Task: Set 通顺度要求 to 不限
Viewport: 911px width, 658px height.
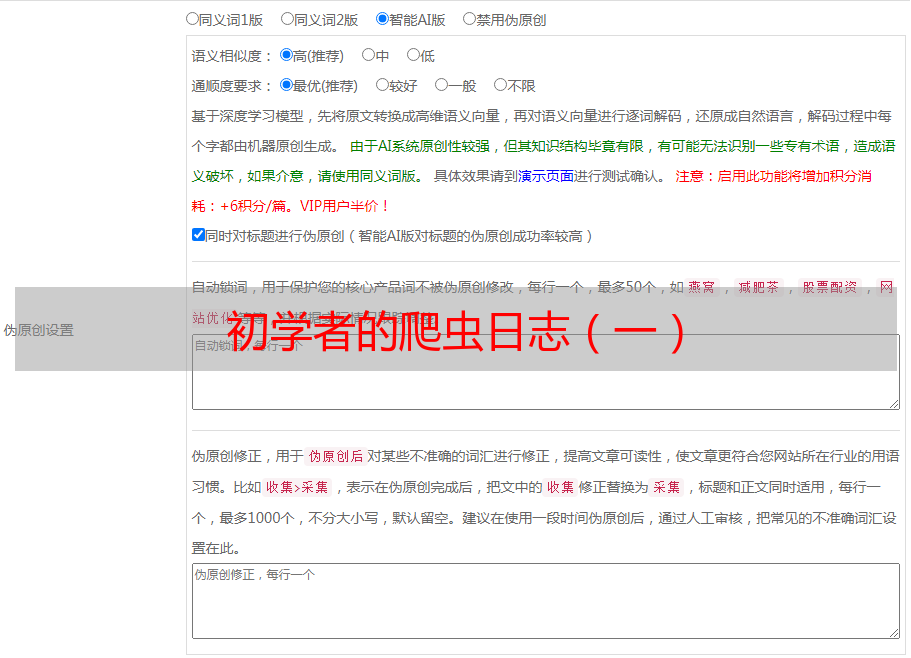Action: coord(500,85)
